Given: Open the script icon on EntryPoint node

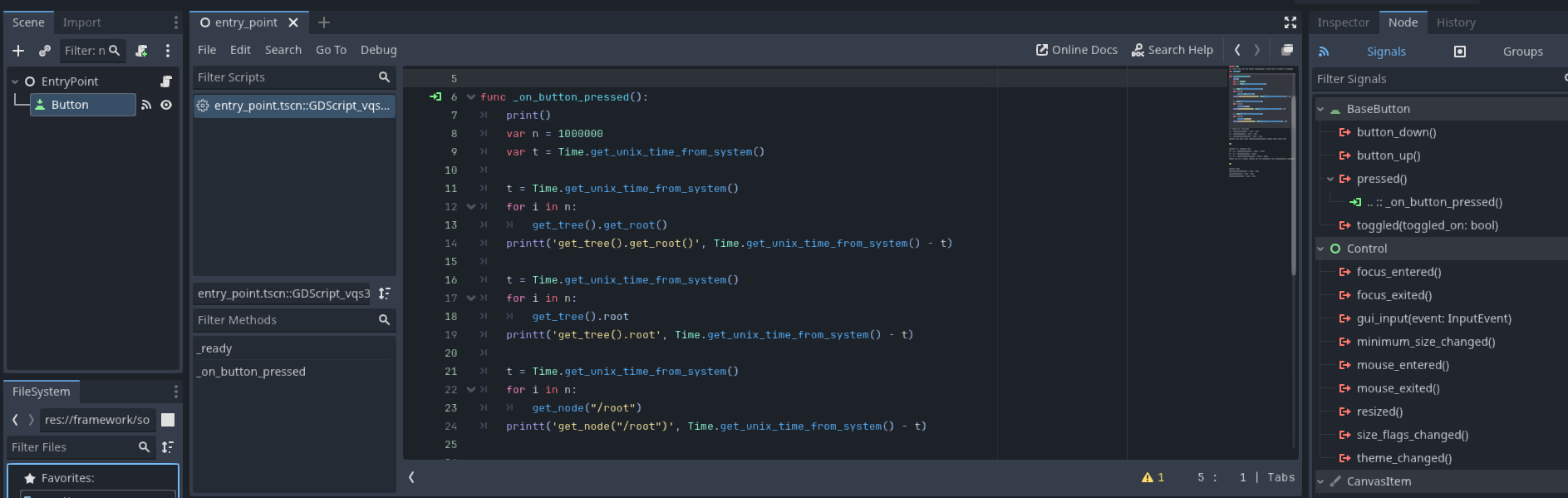Looking at the screenshot, I should click(x=166, y=81).
